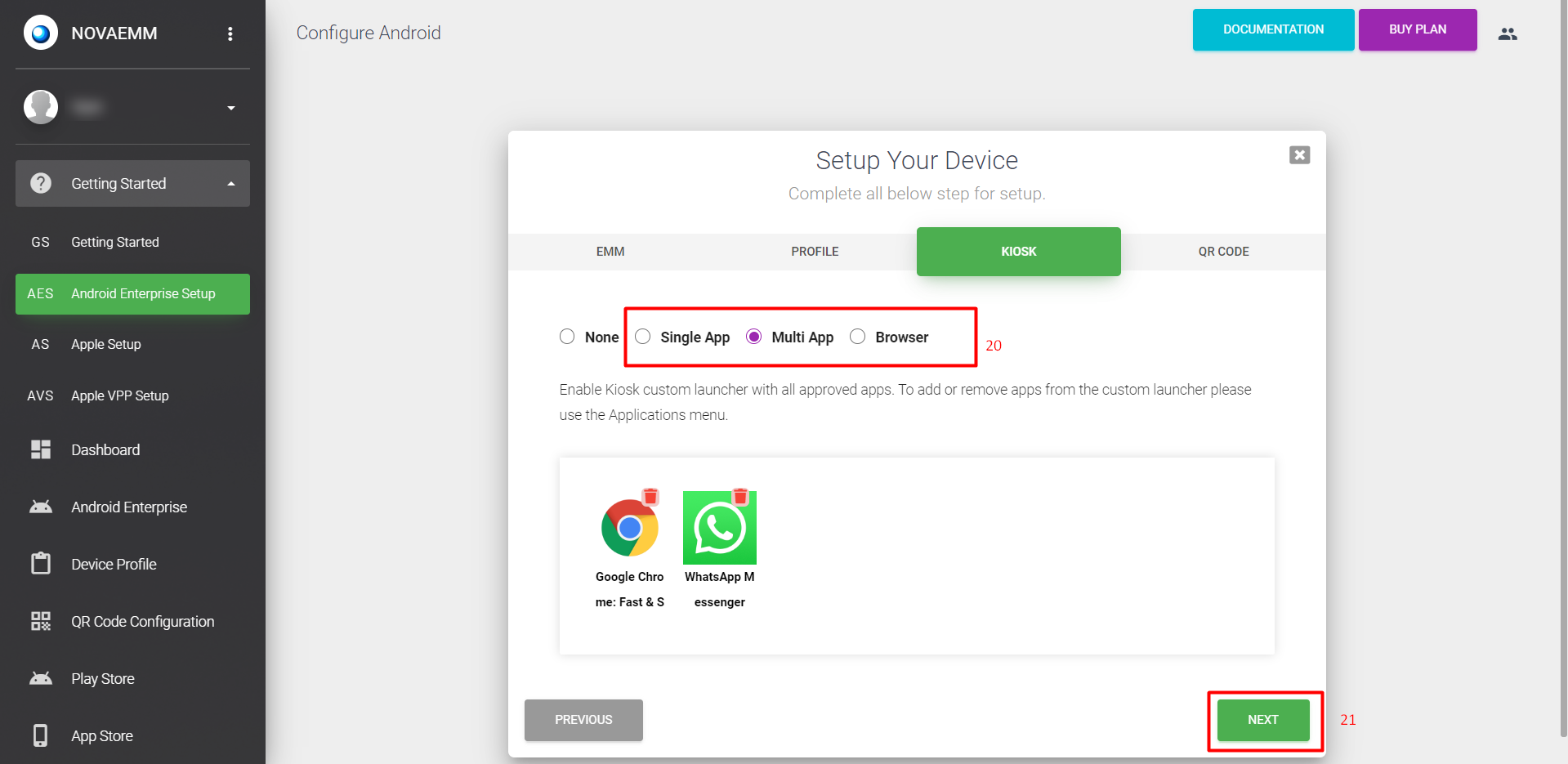
Task: Click the Play Store android icon
Action: click(x=41, y=678)
